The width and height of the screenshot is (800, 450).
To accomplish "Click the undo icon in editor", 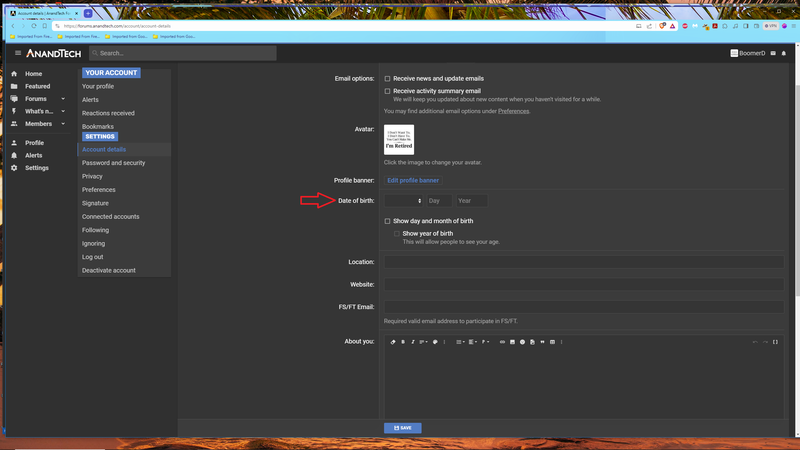I will pos(755,342).
